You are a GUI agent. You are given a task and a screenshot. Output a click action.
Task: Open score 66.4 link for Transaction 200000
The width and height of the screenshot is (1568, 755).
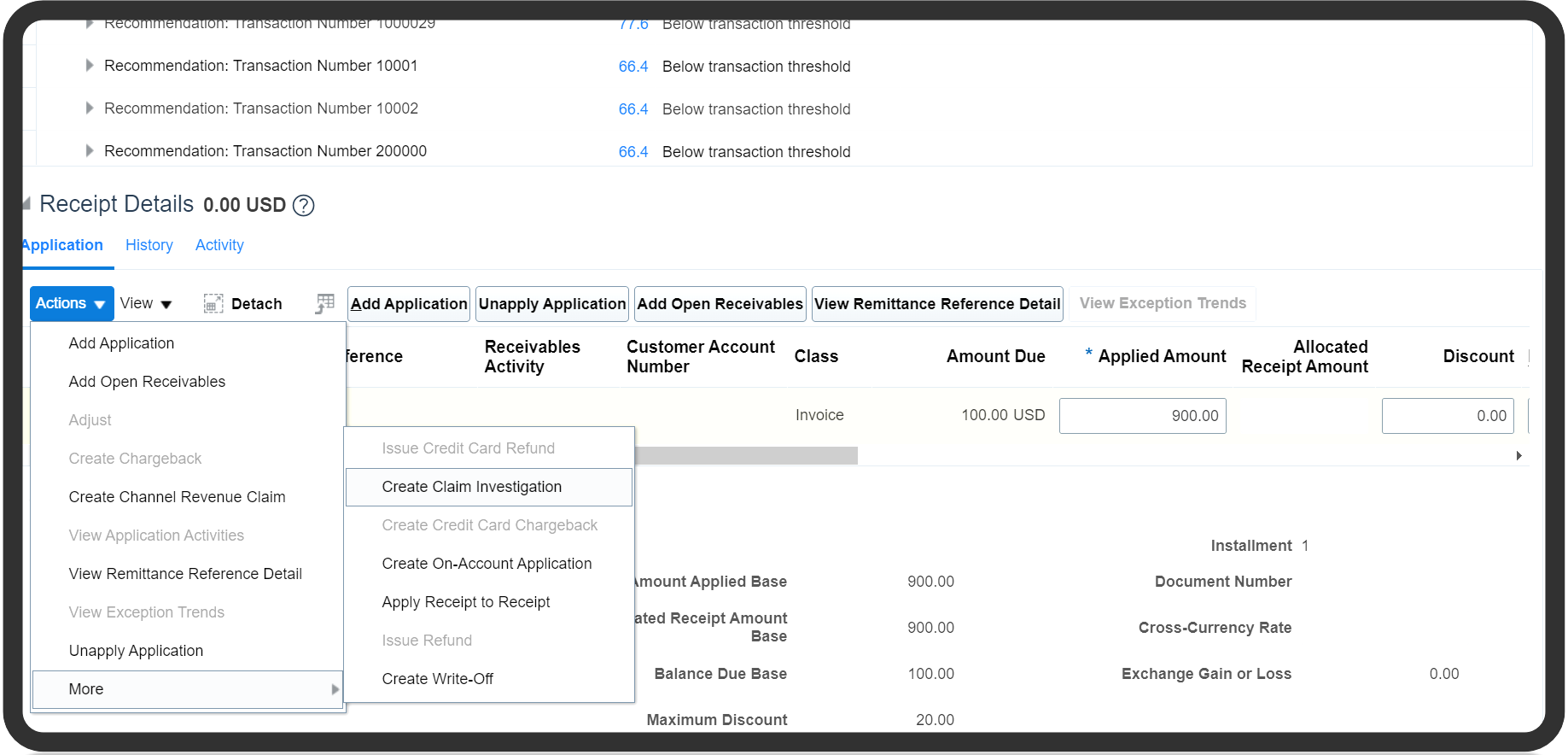[x=633, y=152]
